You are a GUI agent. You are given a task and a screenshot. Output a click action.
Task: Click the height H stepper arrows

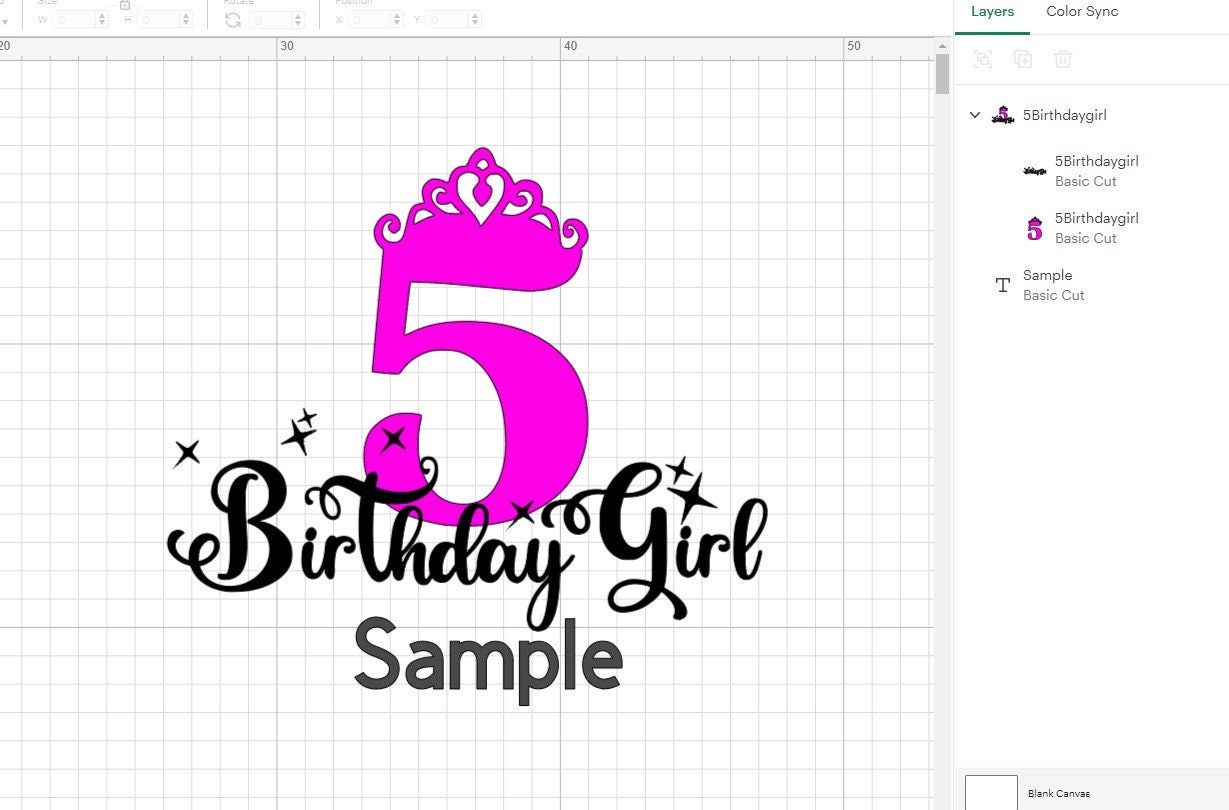[x=186, y=19]
